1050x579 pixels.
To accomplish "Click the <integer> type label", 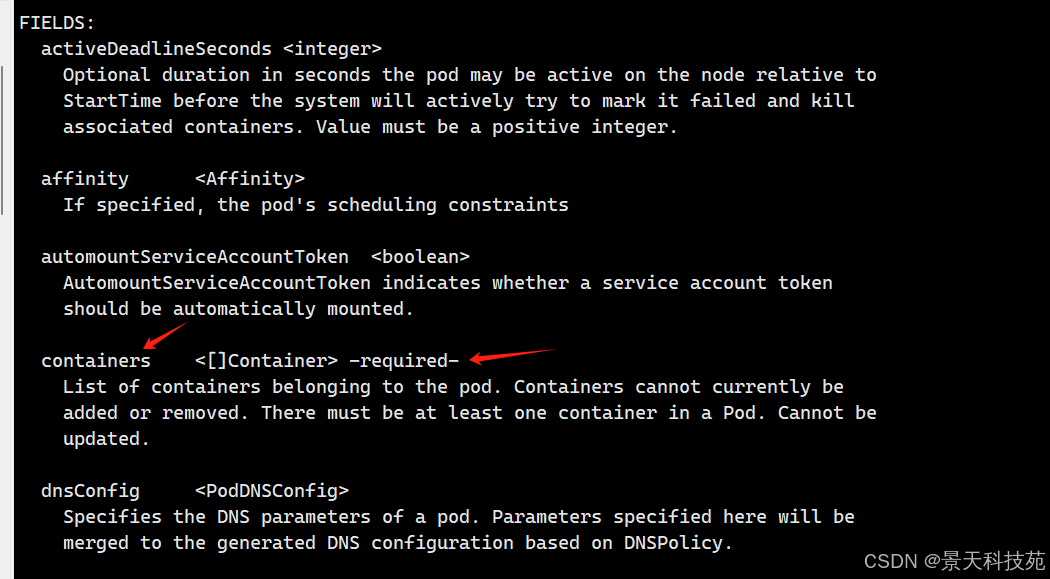I will pos(332,48).
